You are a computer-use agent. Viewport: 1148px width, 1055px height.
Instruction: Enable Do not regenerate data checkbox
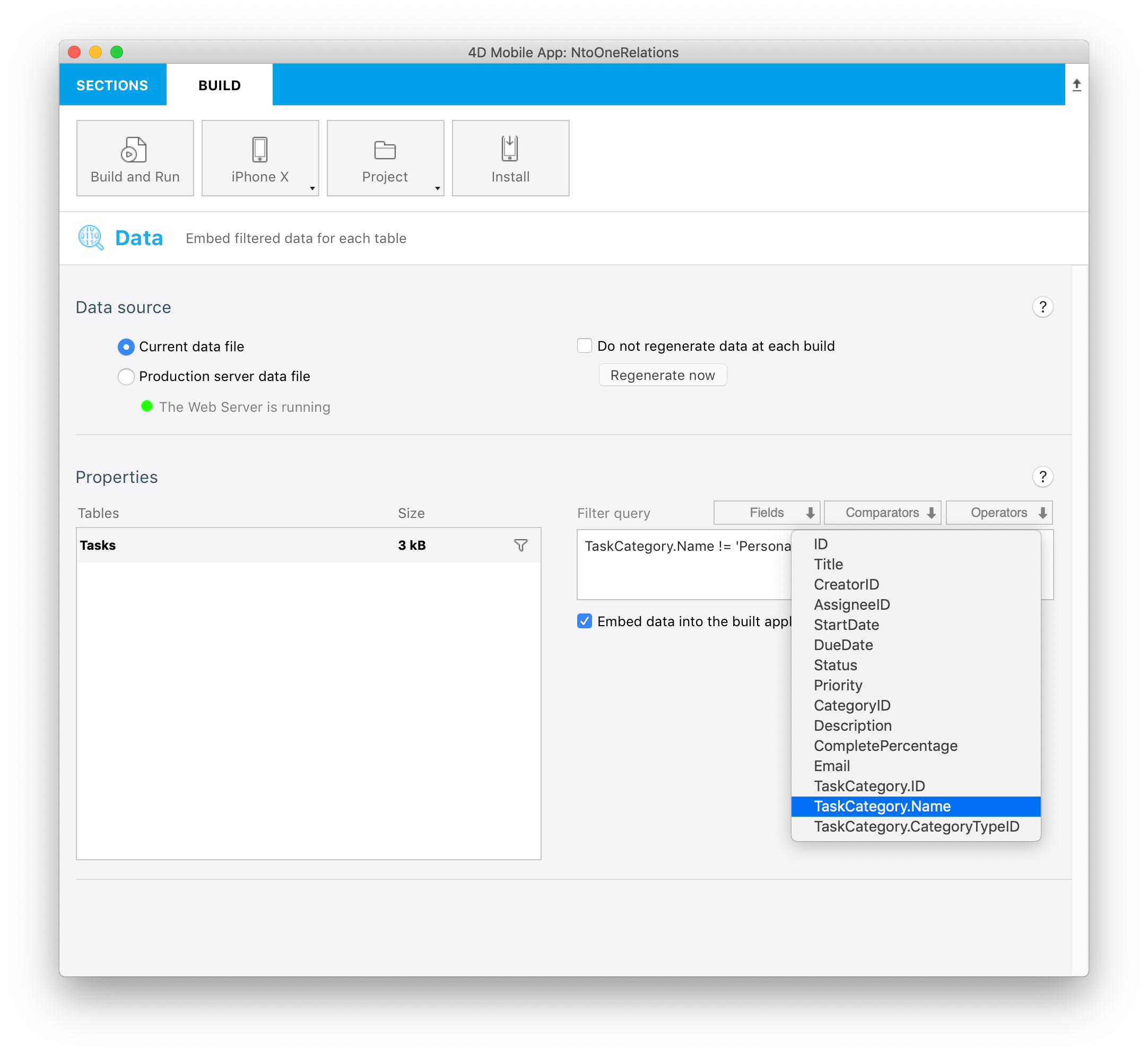(584, 346)
